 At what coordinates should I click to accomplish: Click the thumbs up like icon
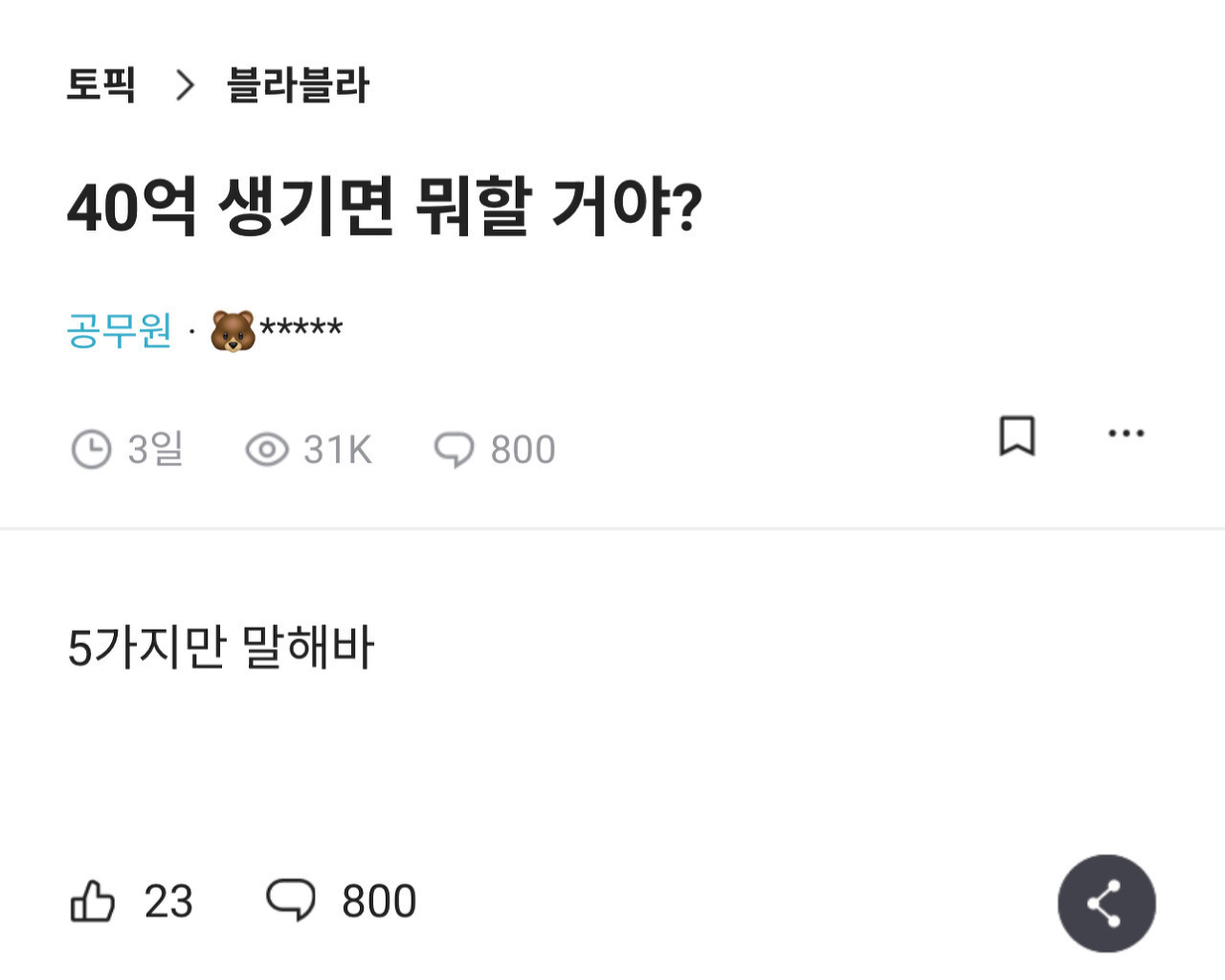92,901
